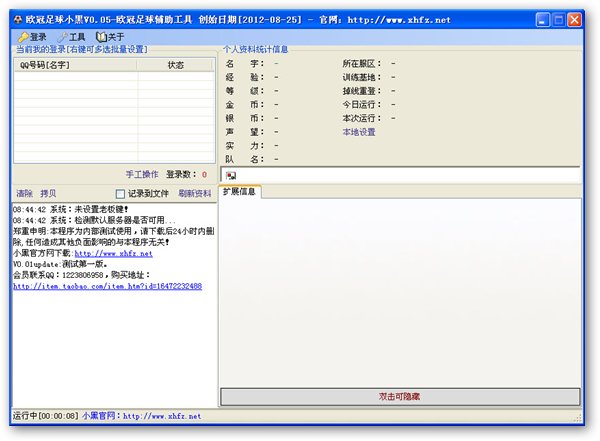Open the 本地设置 link
Viewport: 600px width, 441px height.
[359, 132]
